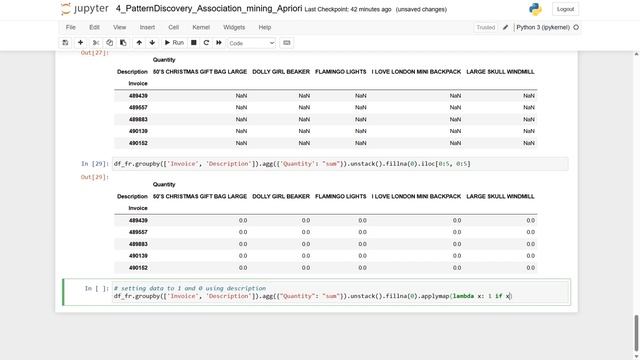640x360 pixels.
Task: Open the Edit menu
Action: click(x=94, y=27)
